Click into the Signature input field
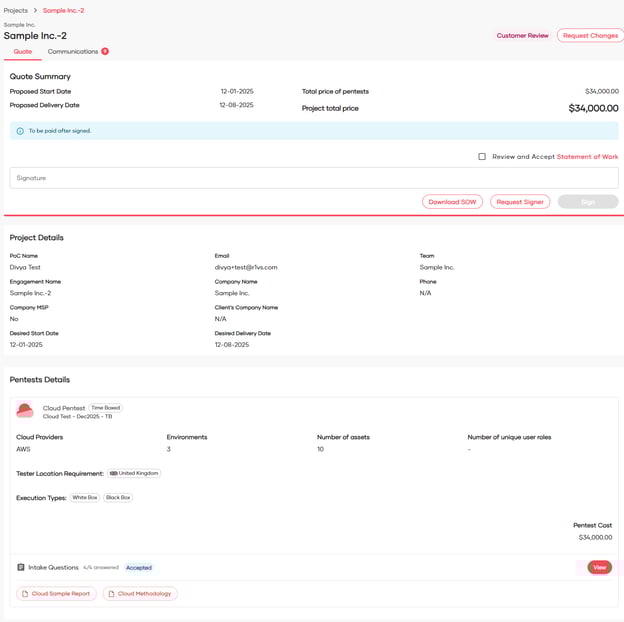 (313, 178)
